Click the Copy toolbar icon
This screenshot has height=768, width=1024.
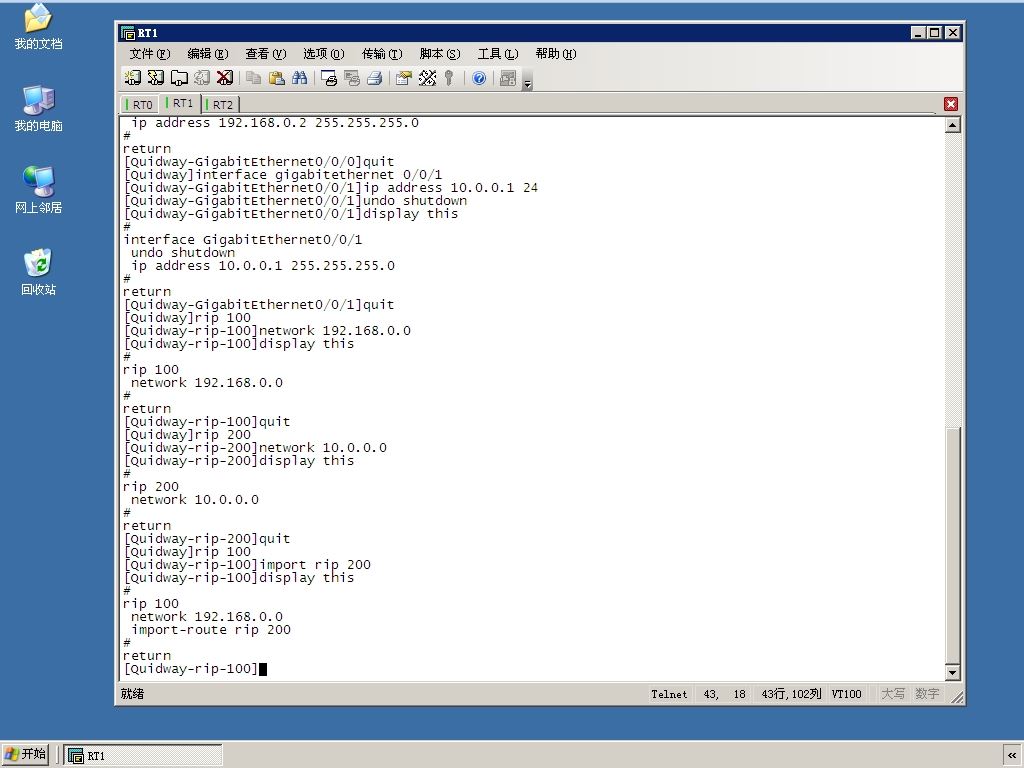coord(253,78)
